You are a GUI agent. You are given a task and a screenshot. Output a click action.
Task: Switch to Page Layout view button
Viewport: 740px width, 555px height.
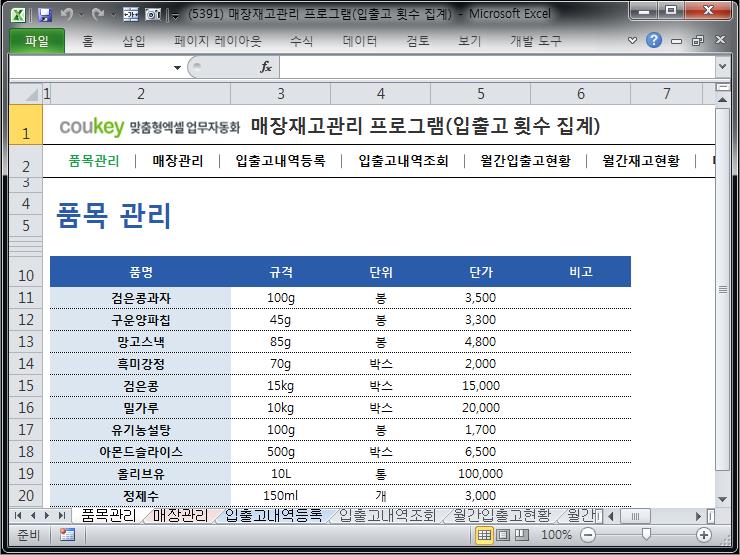[503, 535]
